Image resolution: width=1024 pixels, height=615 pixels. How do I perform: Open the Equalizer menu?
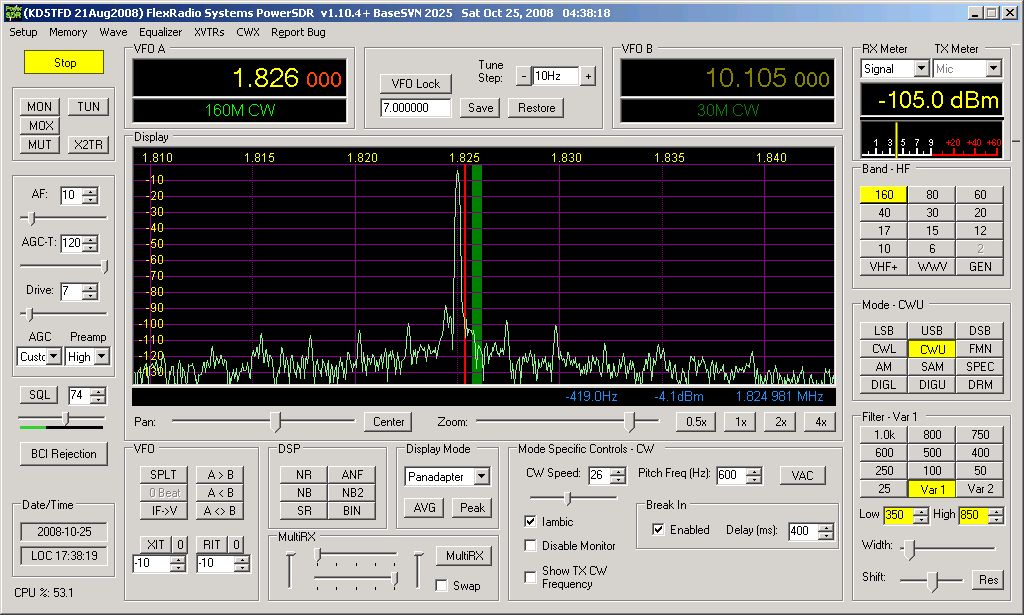160,32
